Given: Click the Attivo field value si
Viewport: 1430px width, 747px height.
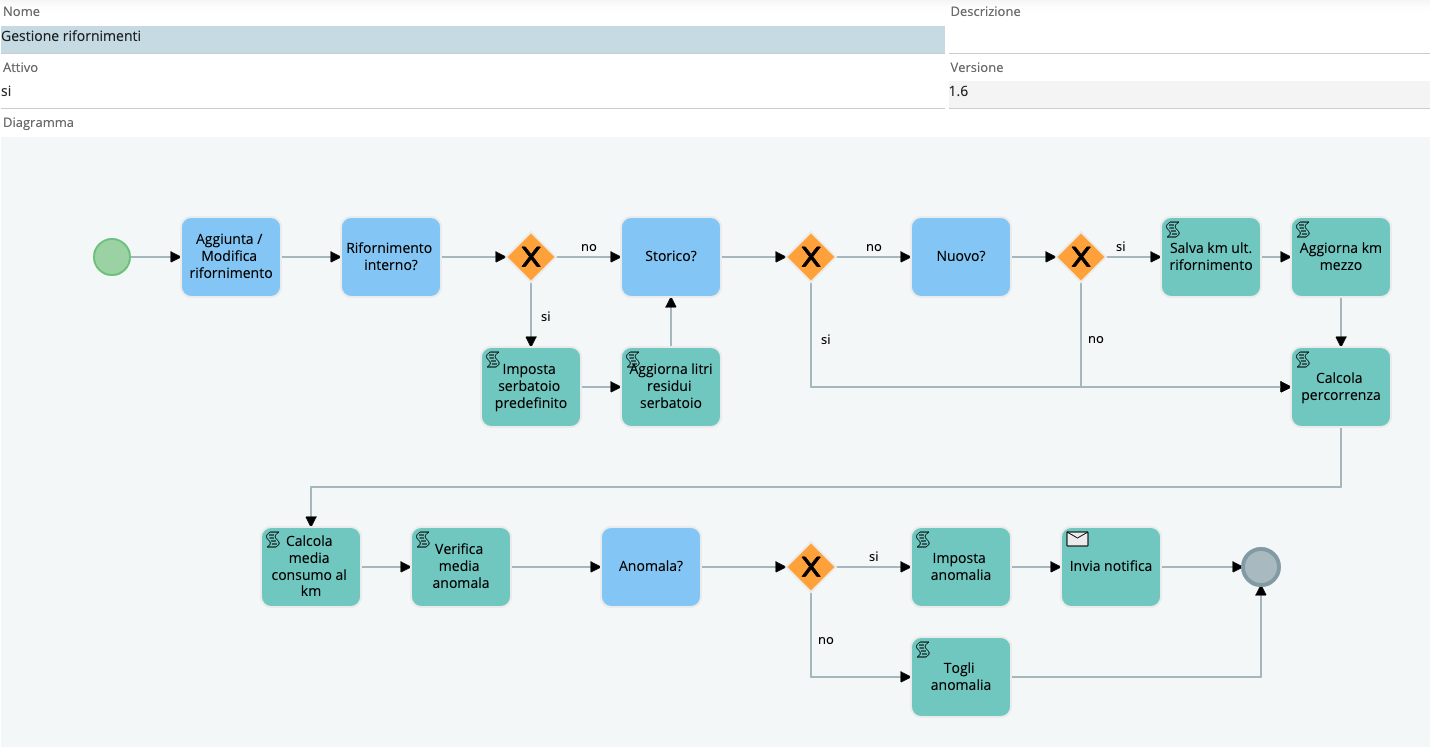Looking at the screenshot, I should (x=472, y=94).
